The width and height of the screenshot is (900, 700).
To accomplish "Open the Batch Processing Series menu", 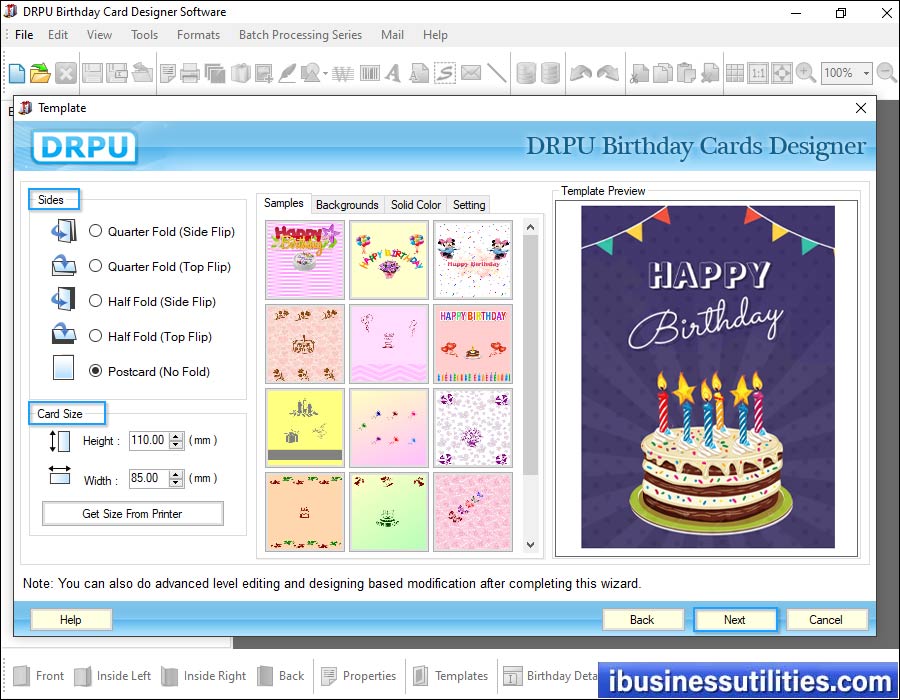I will click(300, 35).
